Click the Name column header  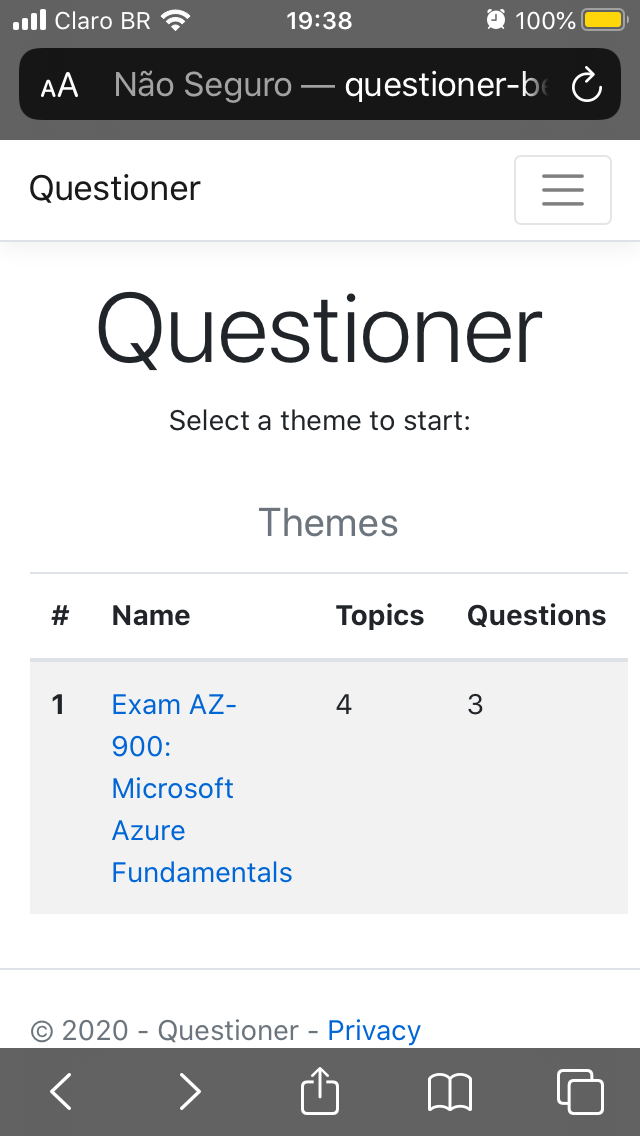pyautogui.click(x=151, y=616)
